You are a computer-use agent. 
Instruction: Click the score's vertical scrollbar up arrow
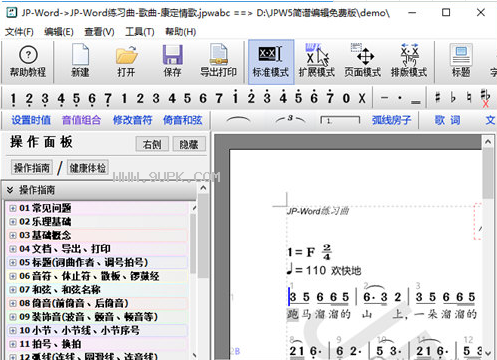pos(488,142)
